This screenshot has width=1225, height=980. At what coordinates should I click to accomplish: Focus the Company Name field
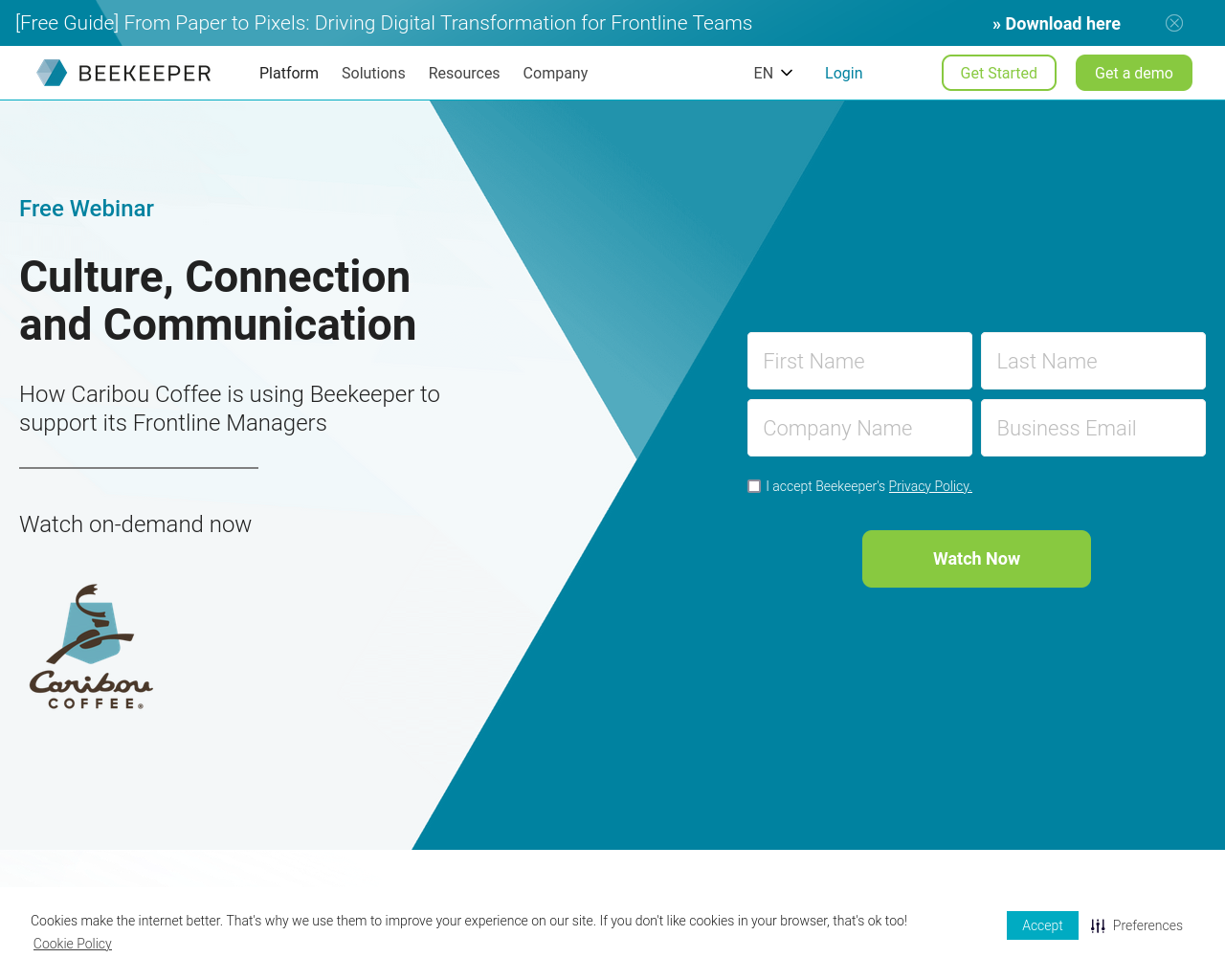point(859,428)
